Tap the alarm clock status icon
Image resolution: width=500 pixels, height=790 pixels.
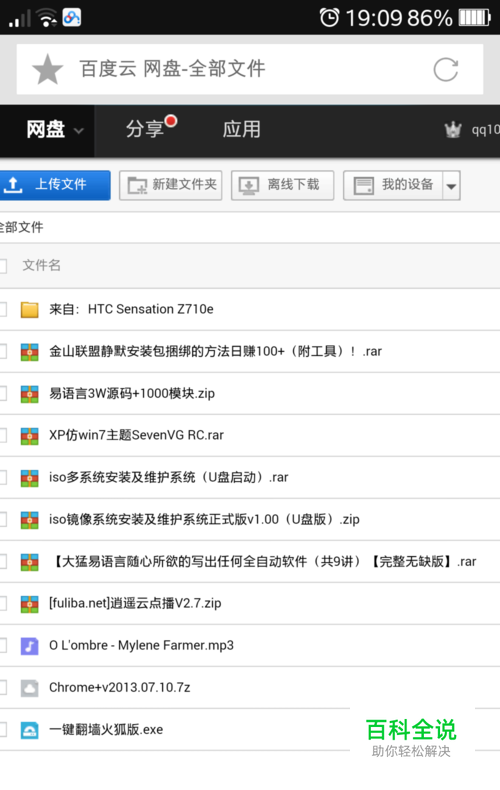point(330,18)
